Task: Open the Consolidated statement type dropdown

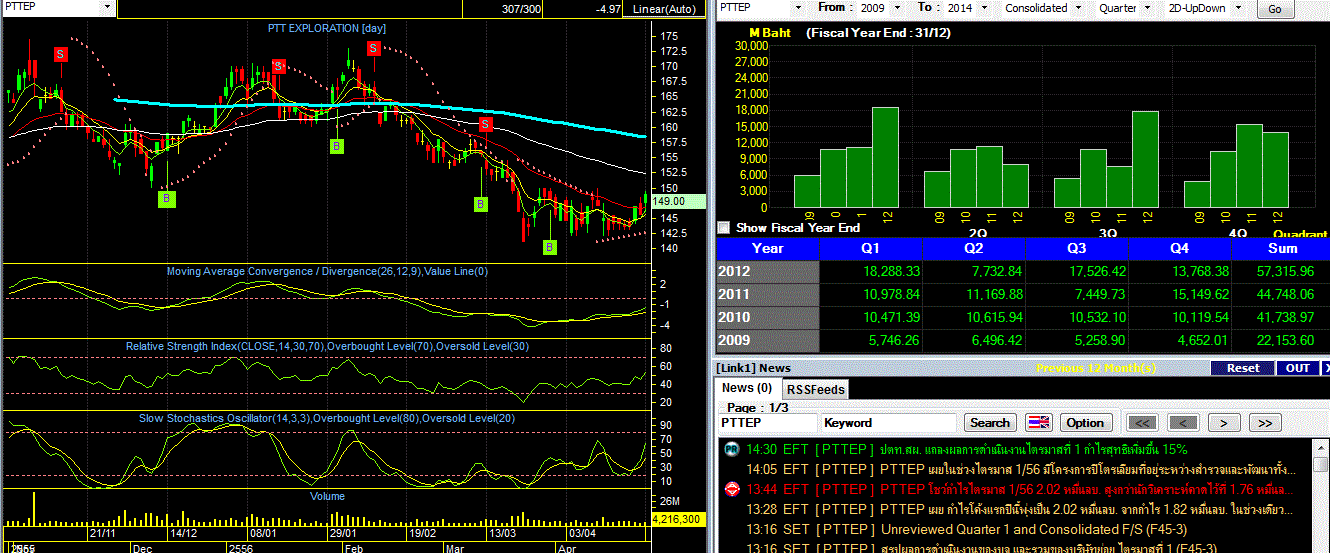Action: (x=1078, y=7)
